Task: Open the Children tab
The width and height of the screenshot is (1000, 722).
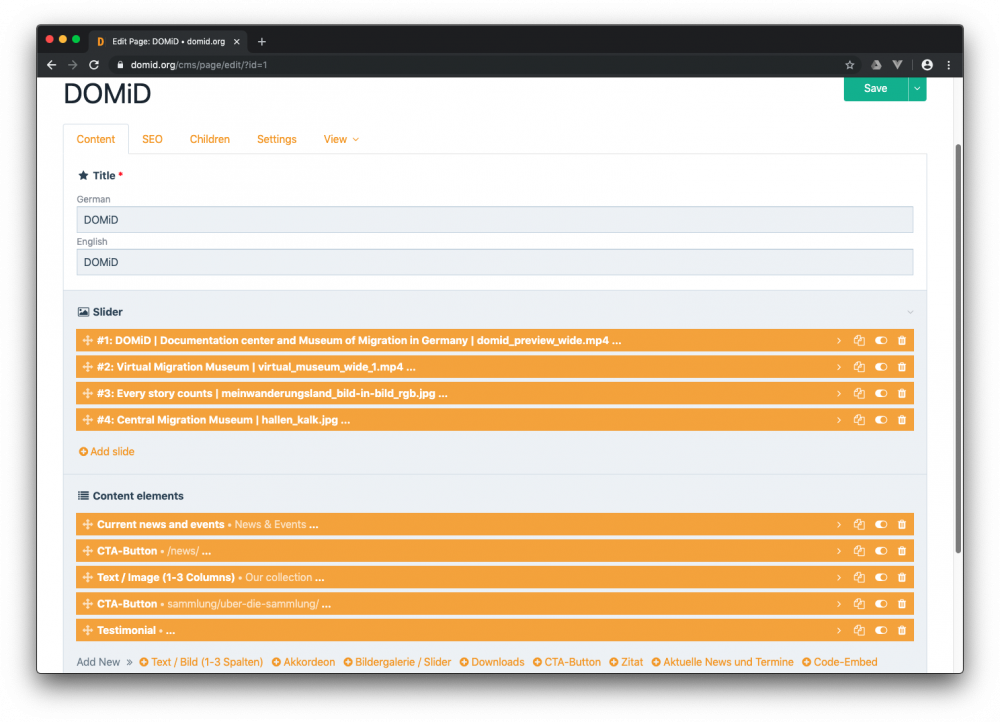Action: [x=209, y=139]
